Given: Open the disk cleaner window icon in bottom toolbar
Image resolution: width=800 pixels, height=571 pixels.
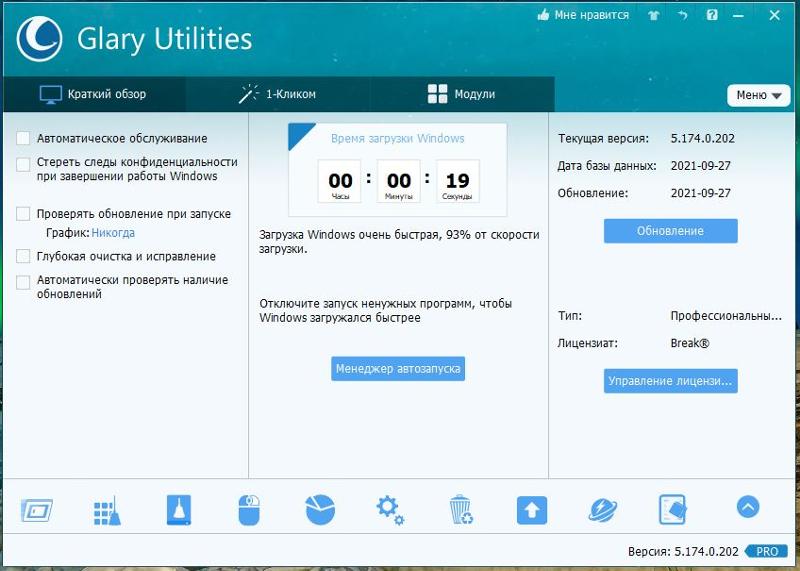Looking at the screenshot, I should 37,510.
